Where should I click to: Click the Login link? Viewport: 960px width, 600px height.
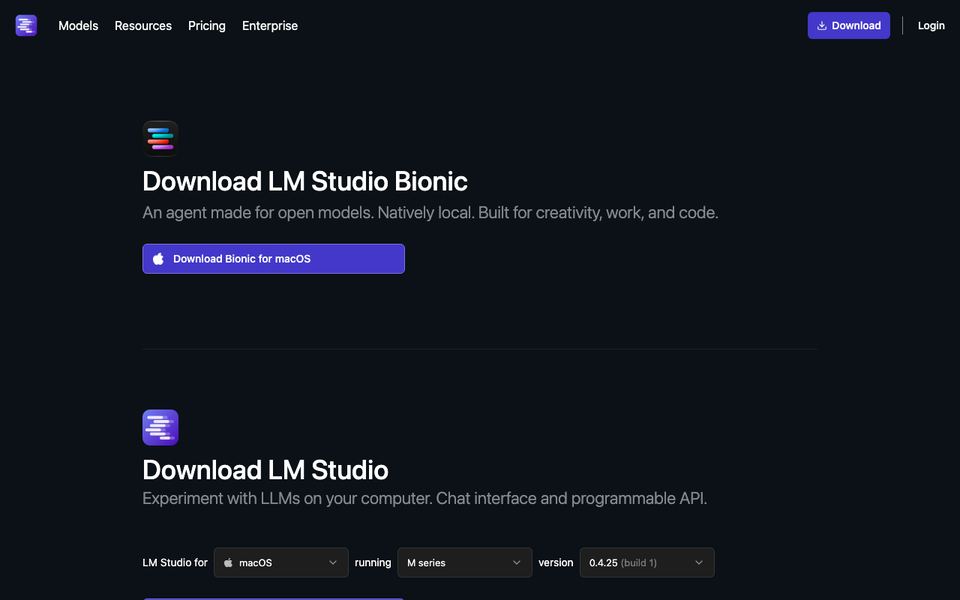pyautogui.click(x=931, y=26)
